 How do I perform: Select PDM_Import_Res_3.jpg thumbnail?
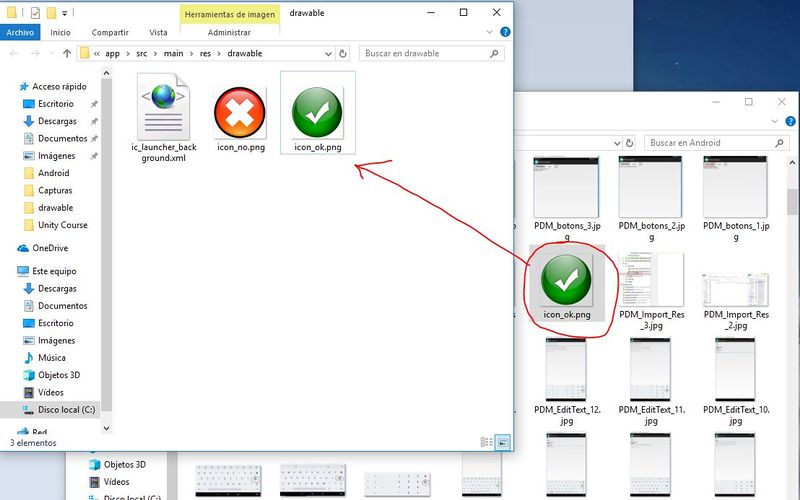tap(651, 291)
